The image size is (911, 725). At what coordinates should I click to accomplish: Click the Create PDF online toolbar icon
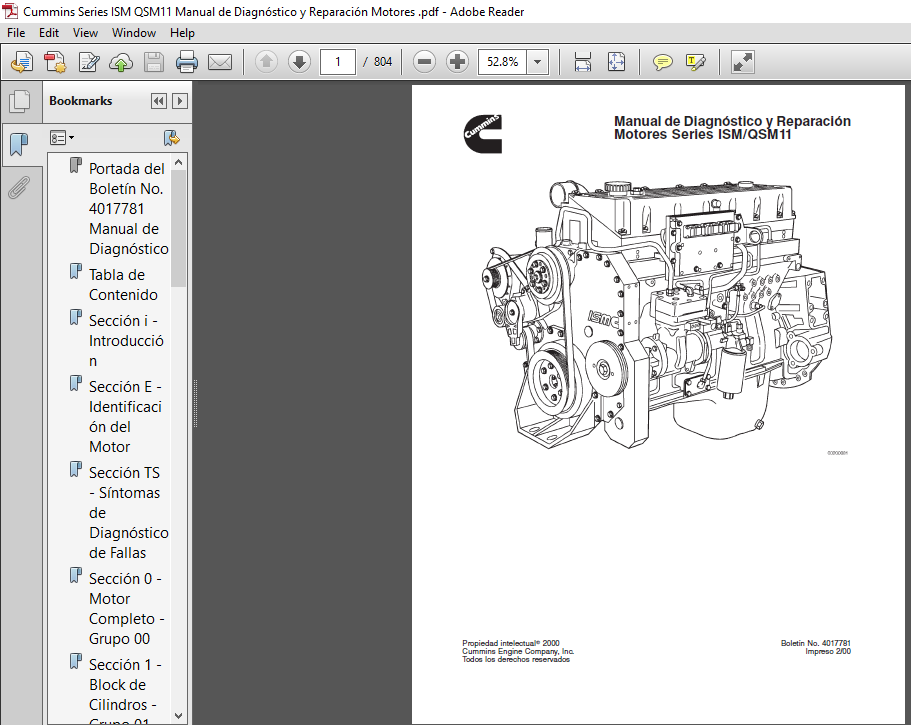22,62
